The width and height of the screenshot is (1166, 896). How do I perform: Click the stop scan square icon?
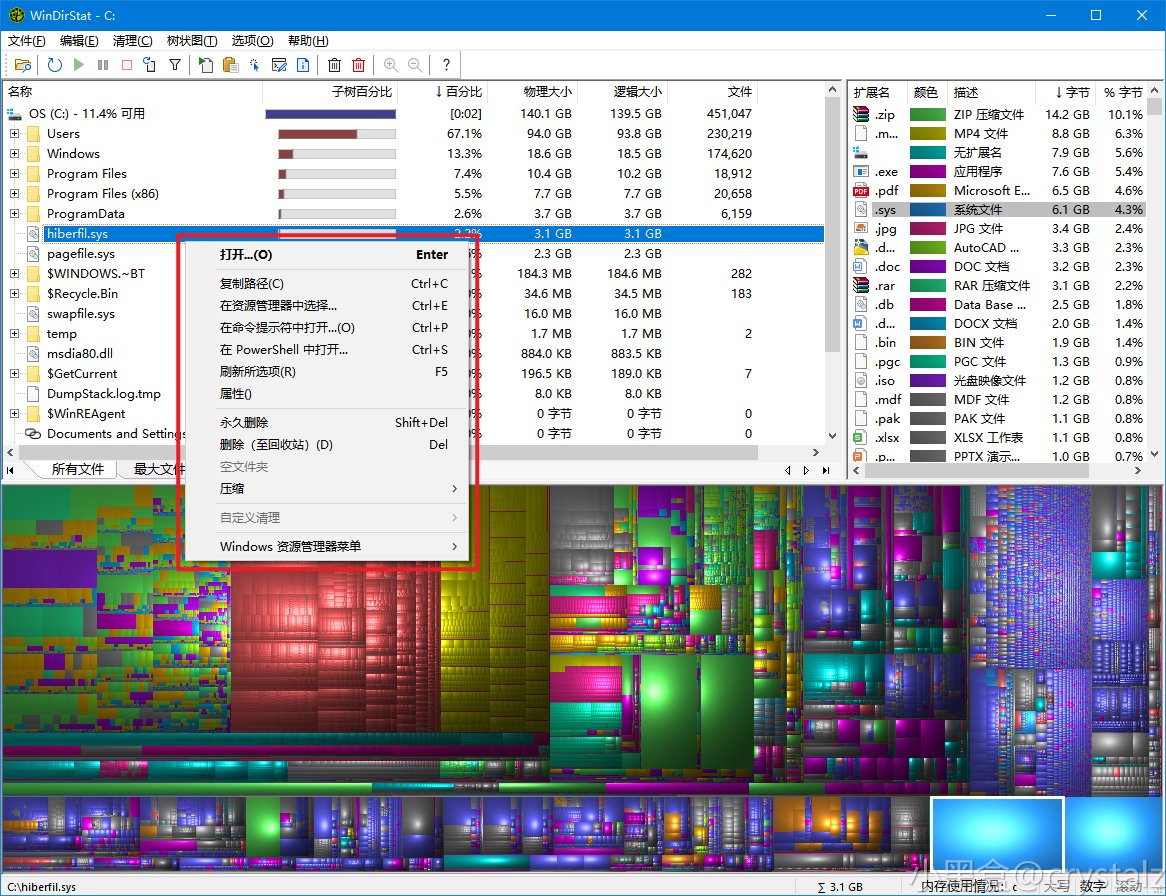127,65
